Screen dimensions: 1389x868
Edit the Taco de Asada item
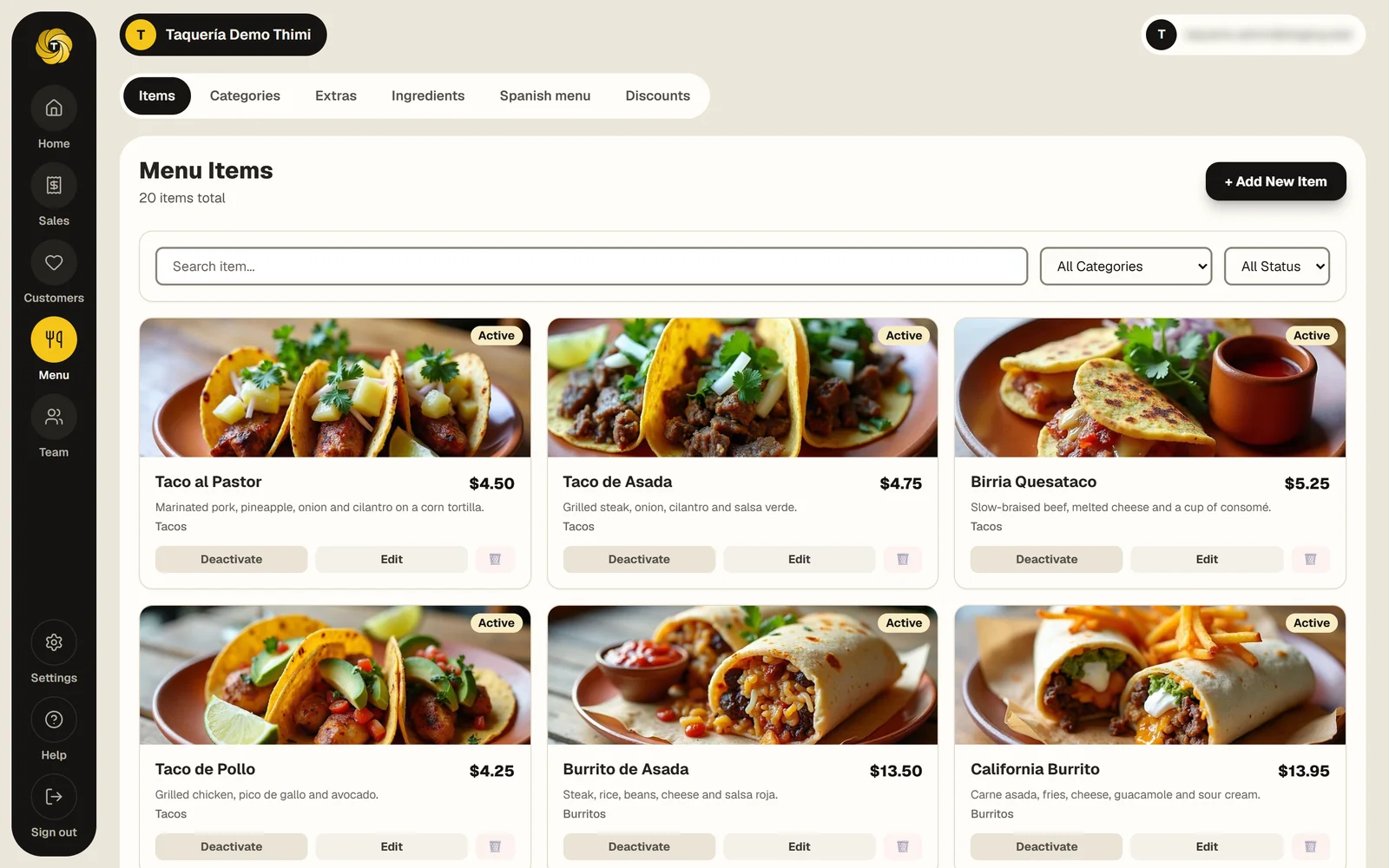coord(800,559)
